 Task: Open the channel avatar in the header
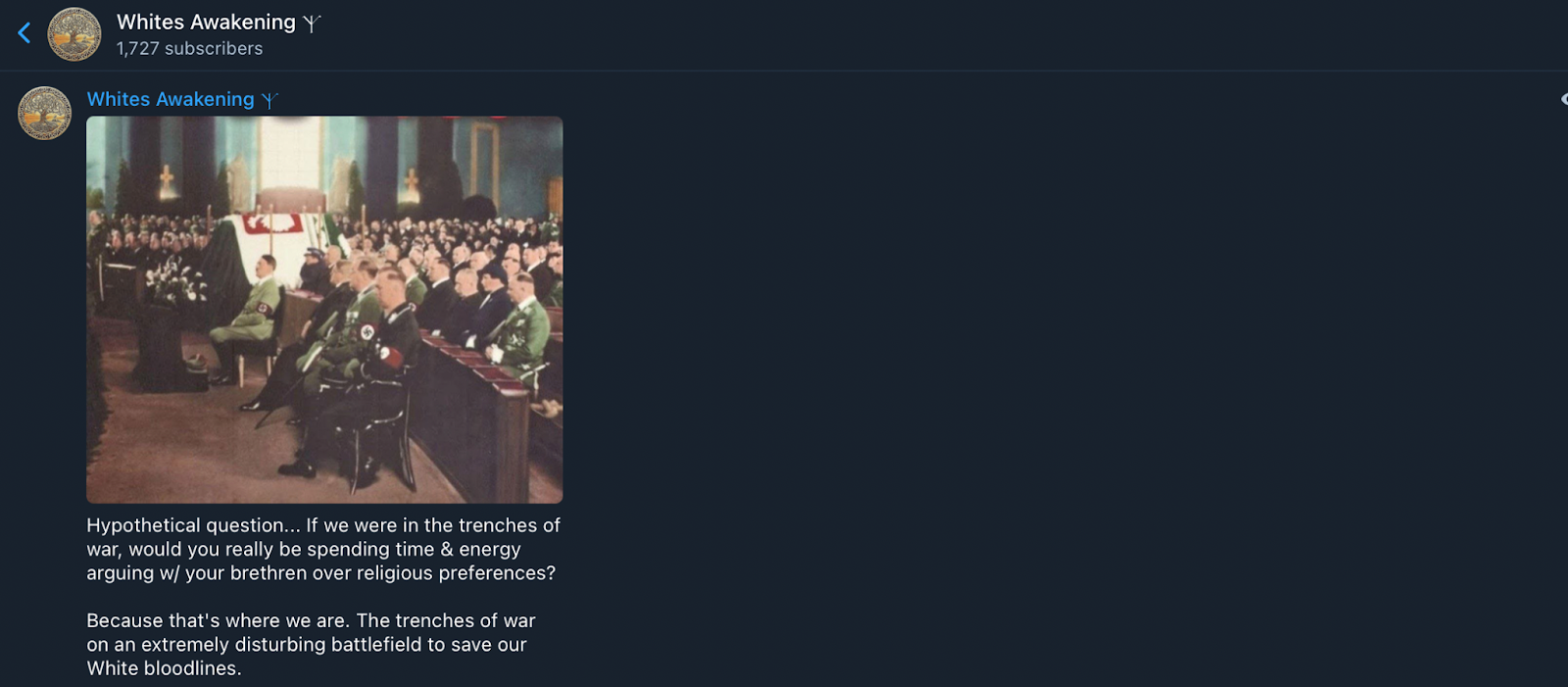[74, 34]
